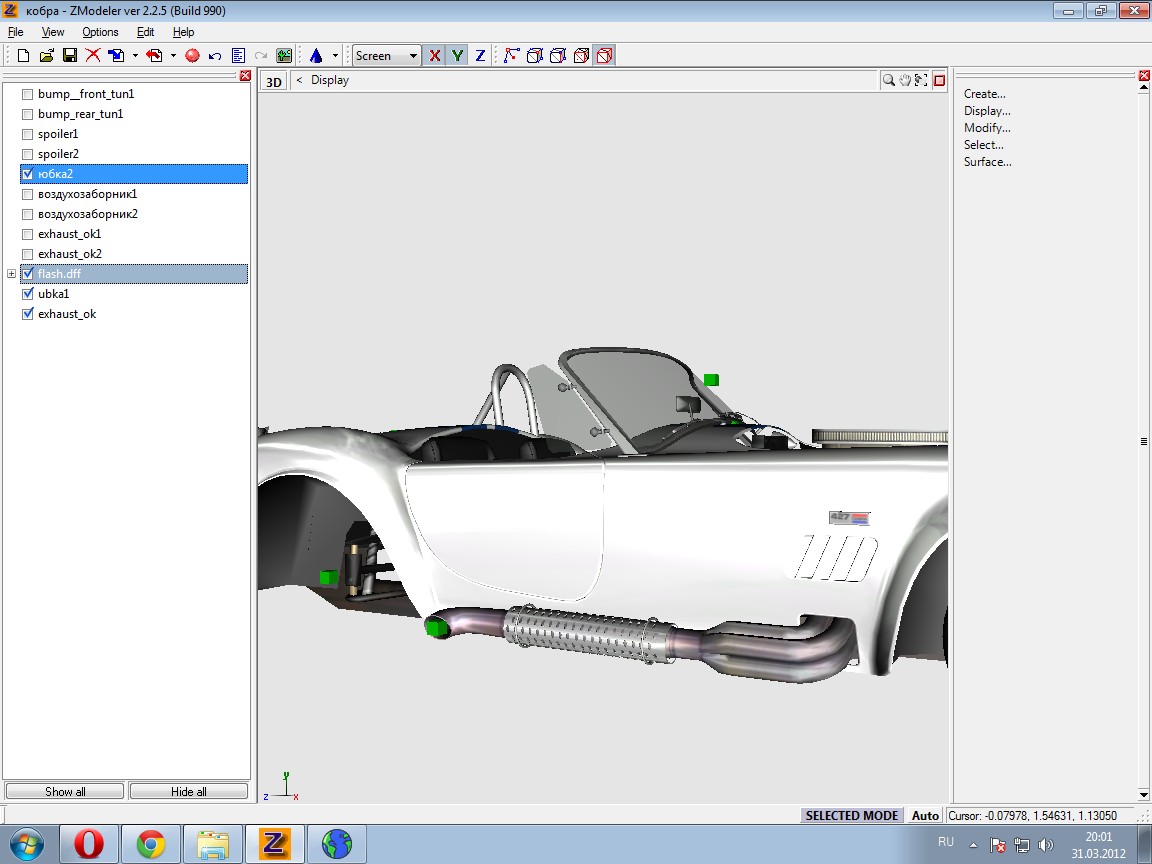Viewport: 1152px width, 864px height.
Task: Disable the ubka1 object visibility checkbox
Action: click(x=28, y=294)
